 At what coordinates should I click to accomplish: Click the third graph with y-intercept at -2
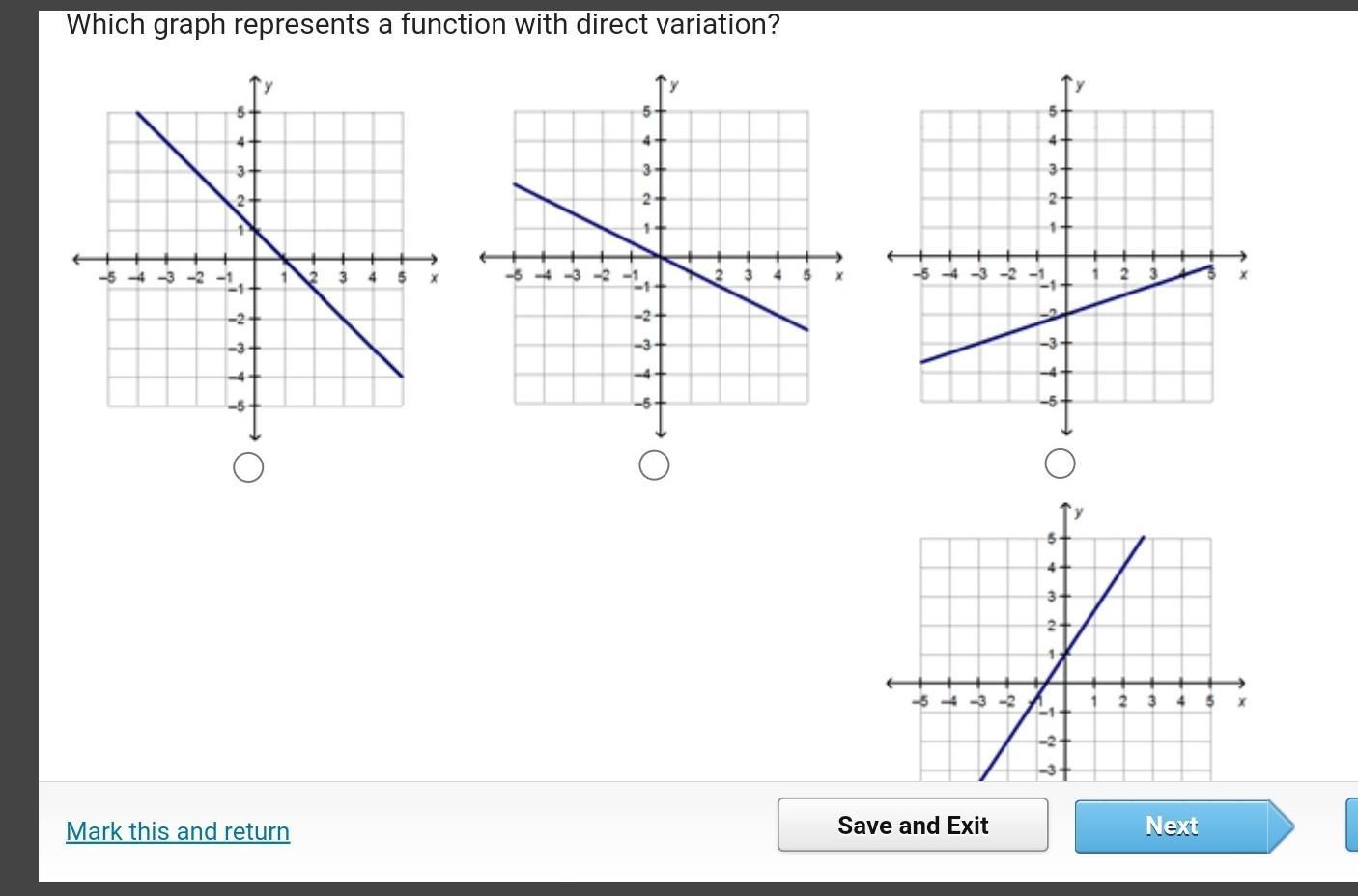pyautogui.click(x=1066, y=256)
